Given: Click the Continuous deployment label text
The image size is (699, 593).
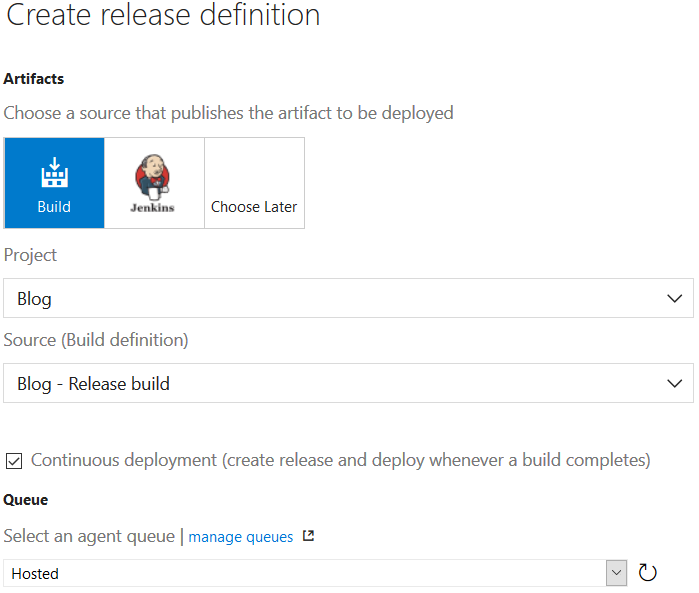Looking at the screenshot, I should (x=341, y=460).
